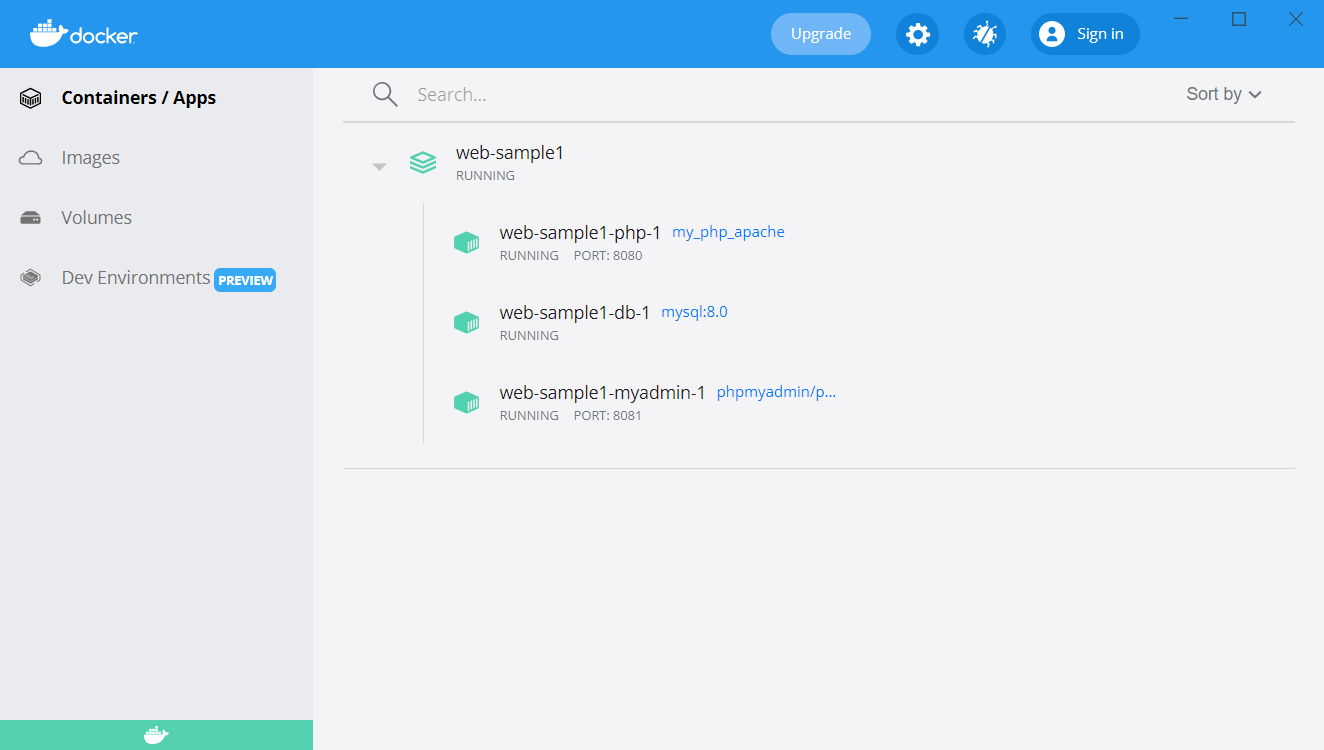Open the Sort by dropdown
The height and width of the screenshot is (750, 1324).
click(x=1224, y=94)
